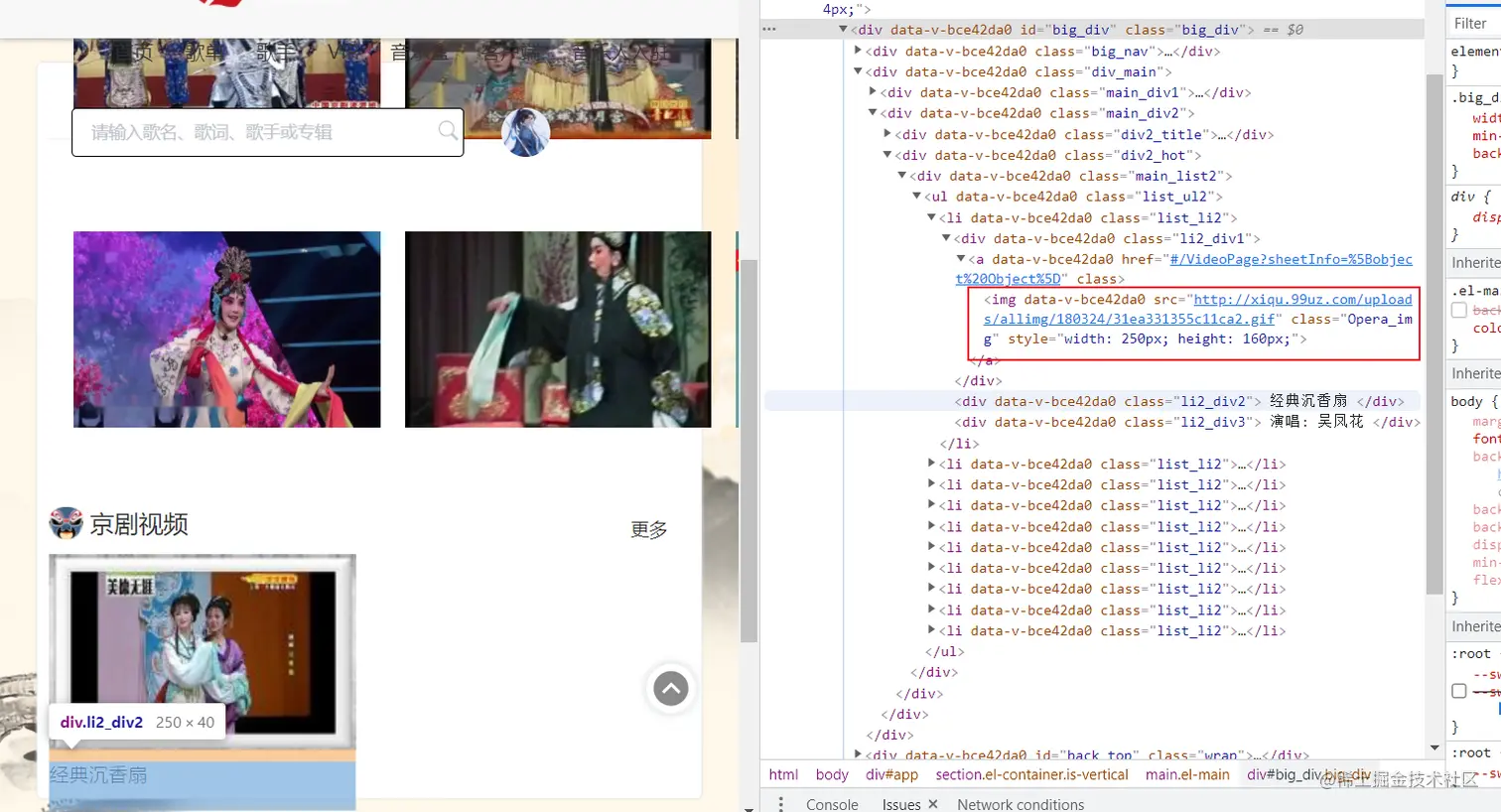1501x812 pixels.
Task: Click the closing </ul> tag line
Action: (944, 651)
